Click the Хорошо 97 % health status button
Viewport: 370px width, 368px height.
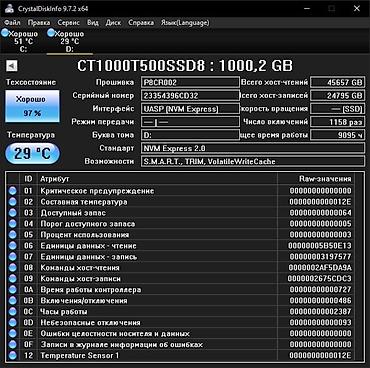[x=32, y=106]
